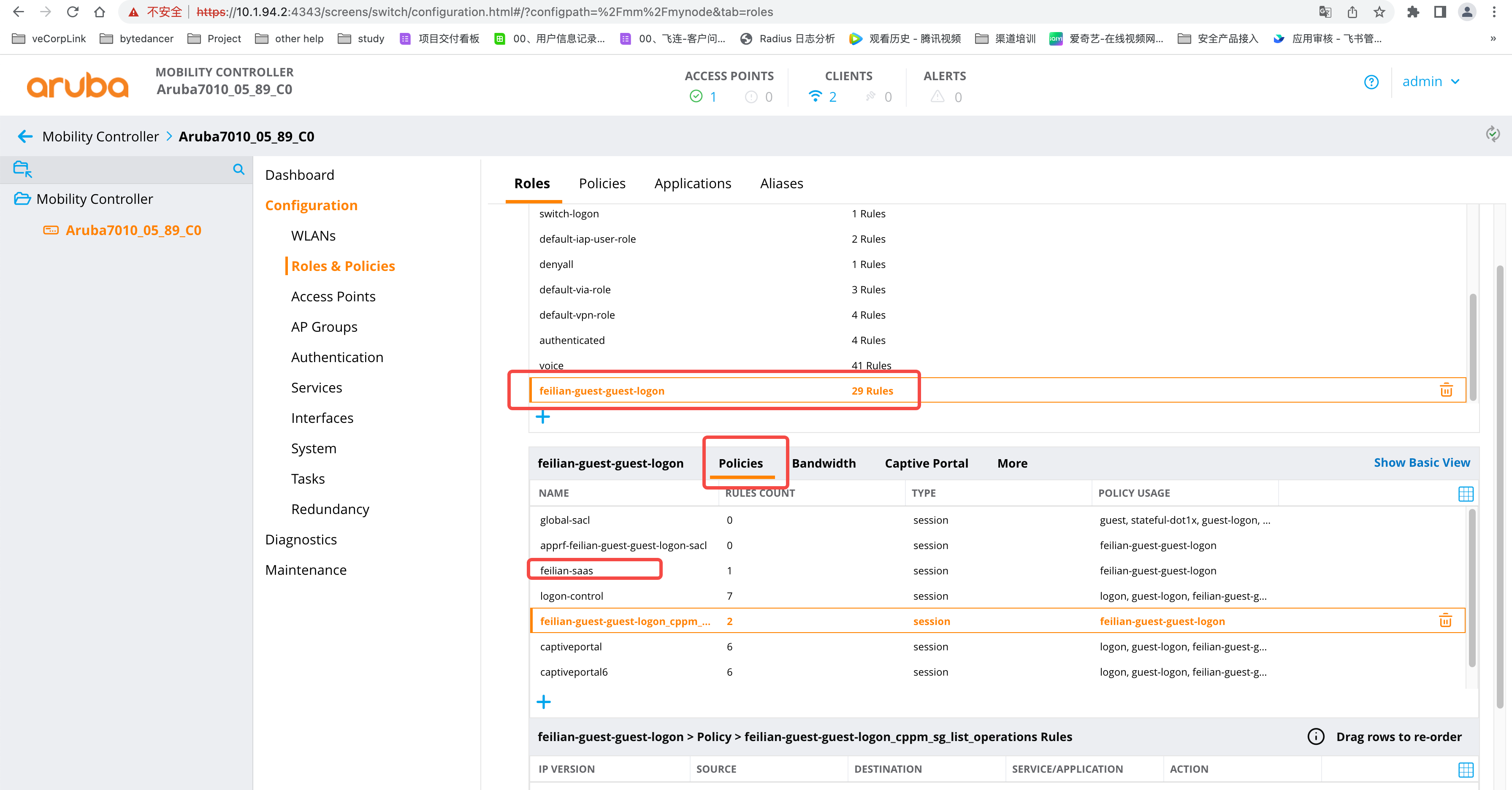Open browser extensions puzzle icon
Image resolution: width=1512 pixels, height=790 pixels.
pyautogui.click(x=1413, y=12)
